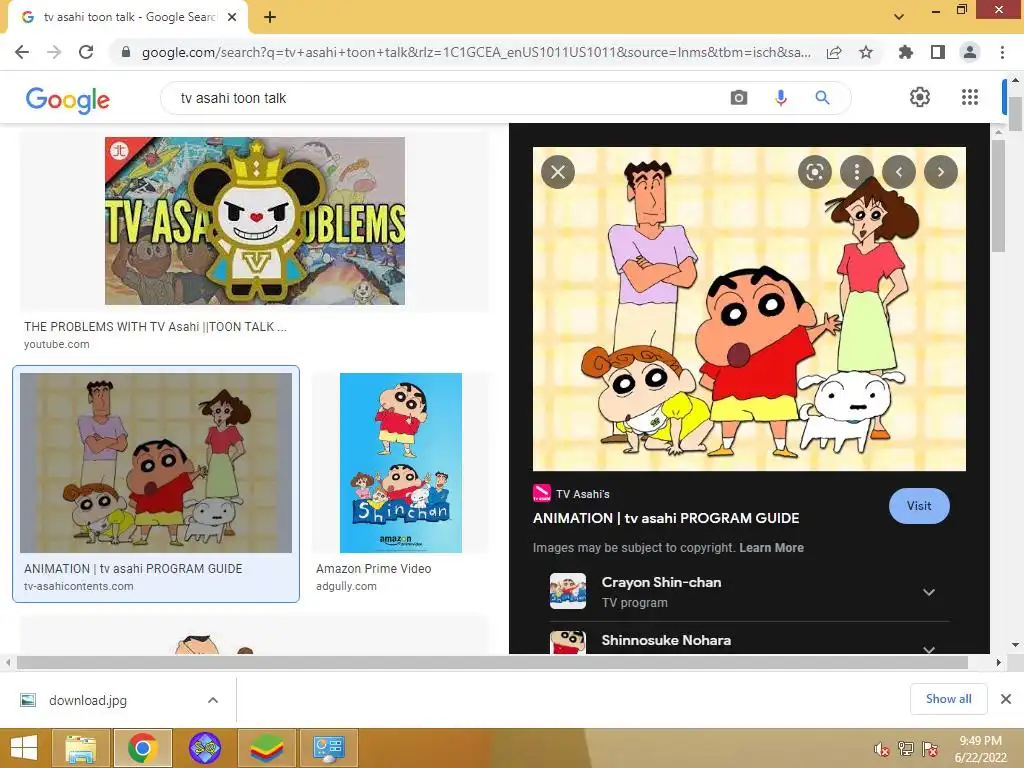This screenshot has width=1024, height=768.
Task: Expand the Shinnosuke Nohara entry
Action: click(x=929, y=648)
